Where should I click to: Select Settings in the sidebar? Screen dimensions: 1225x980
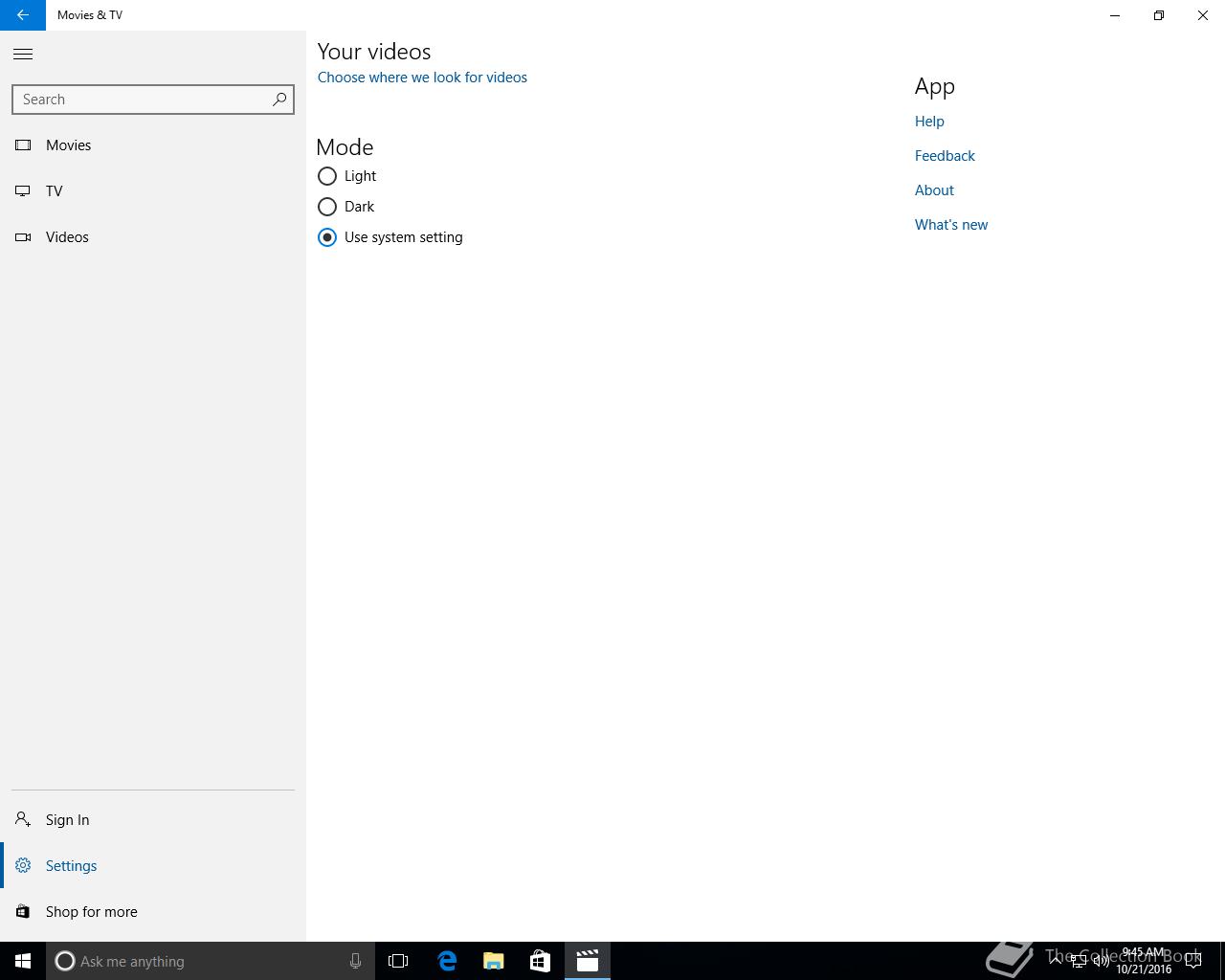point(153,866)
